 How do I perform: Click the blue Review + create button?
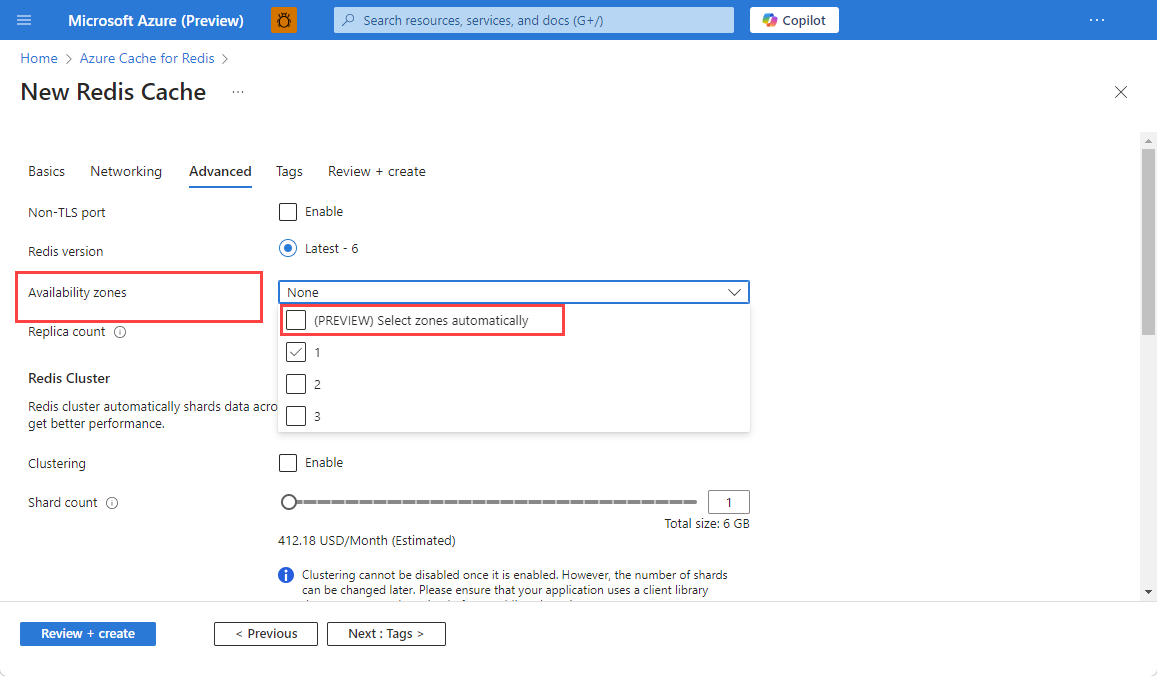[88, 634]
